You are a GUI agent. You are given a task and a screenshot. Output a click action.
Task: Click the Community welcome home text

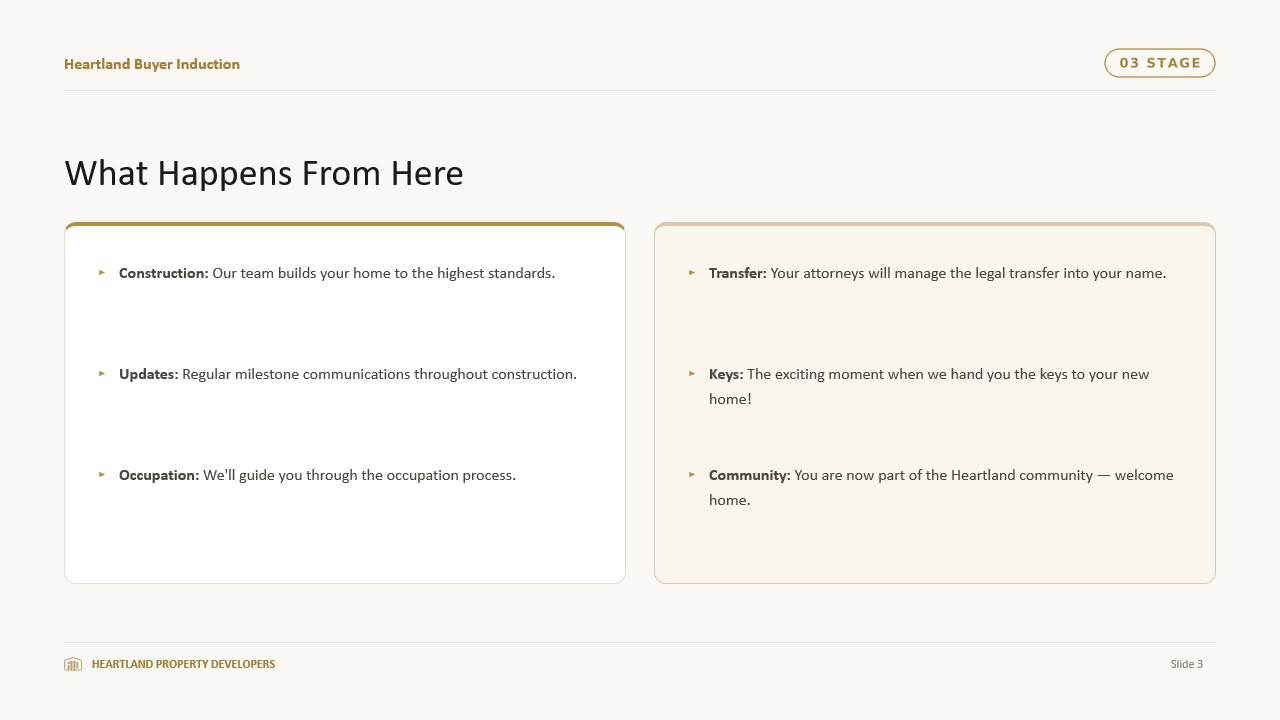941,487
